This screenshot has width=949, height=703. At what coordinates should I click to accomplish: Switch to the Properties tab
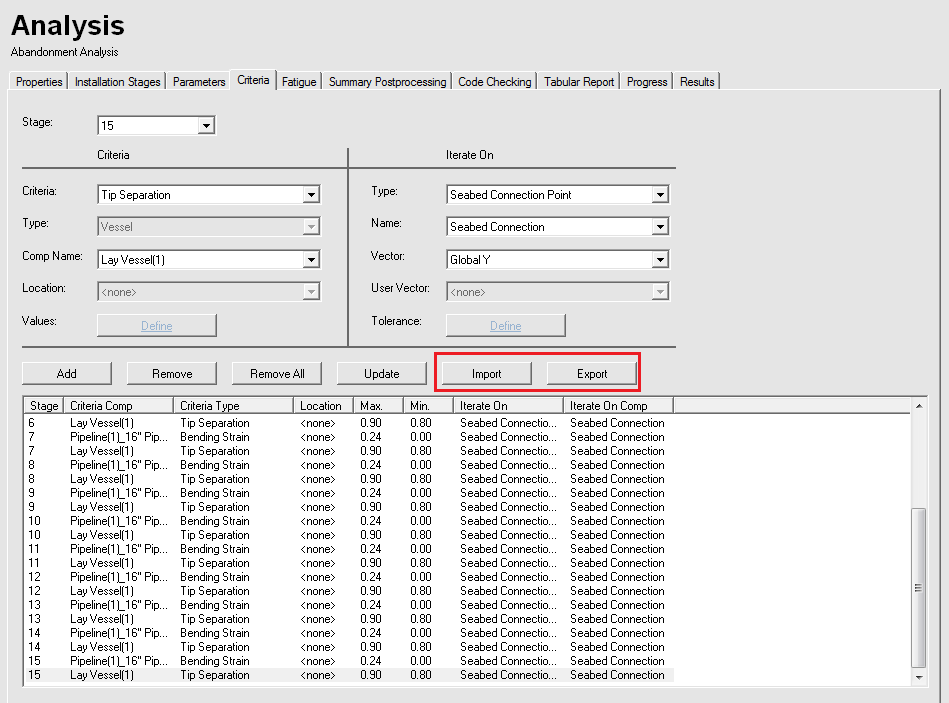click(39, 82)
